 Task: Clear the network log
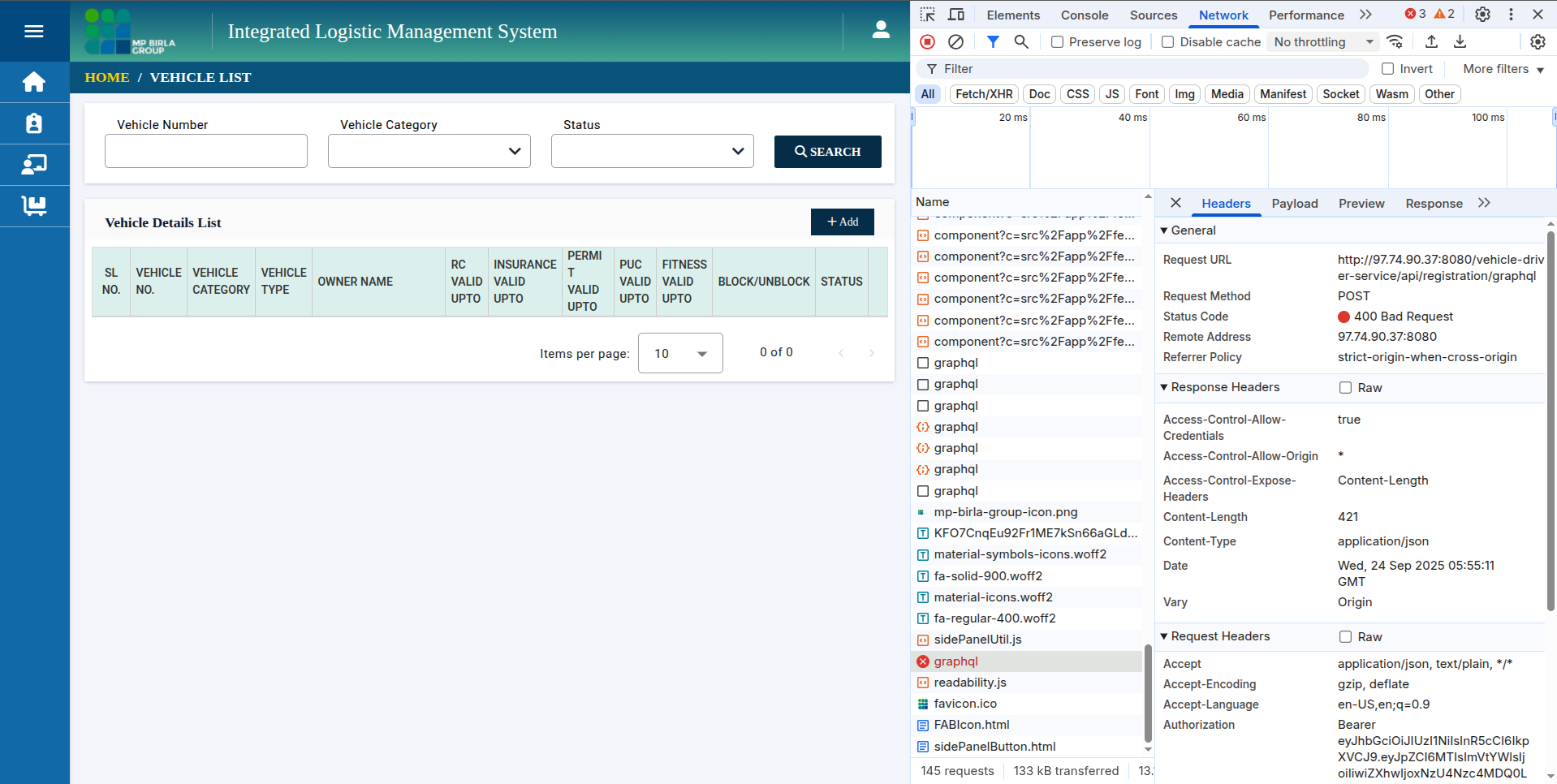[x=956, y=42]
